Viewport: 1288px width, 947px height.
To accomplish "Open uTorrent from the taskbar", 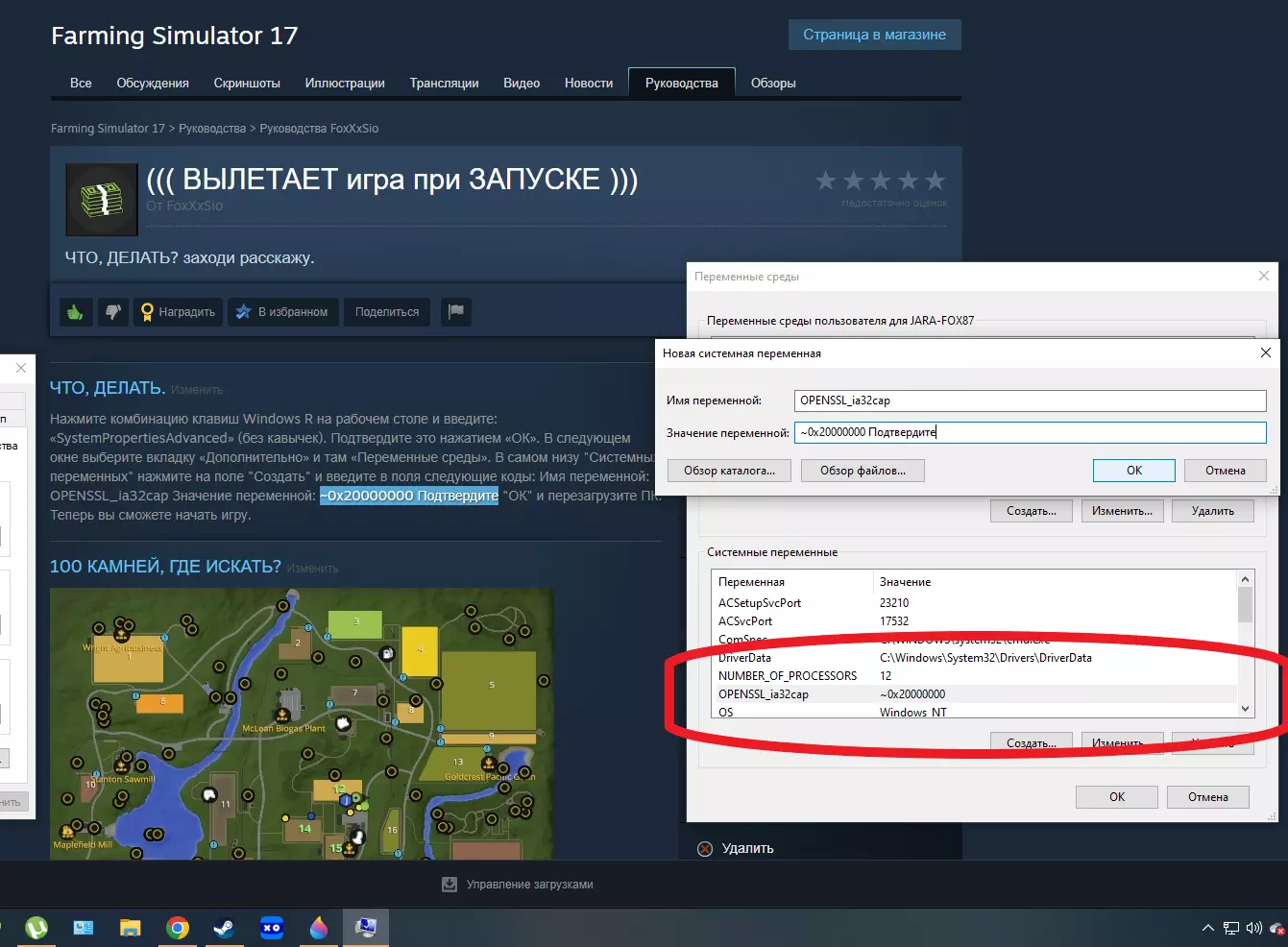I will coord(36,928).
